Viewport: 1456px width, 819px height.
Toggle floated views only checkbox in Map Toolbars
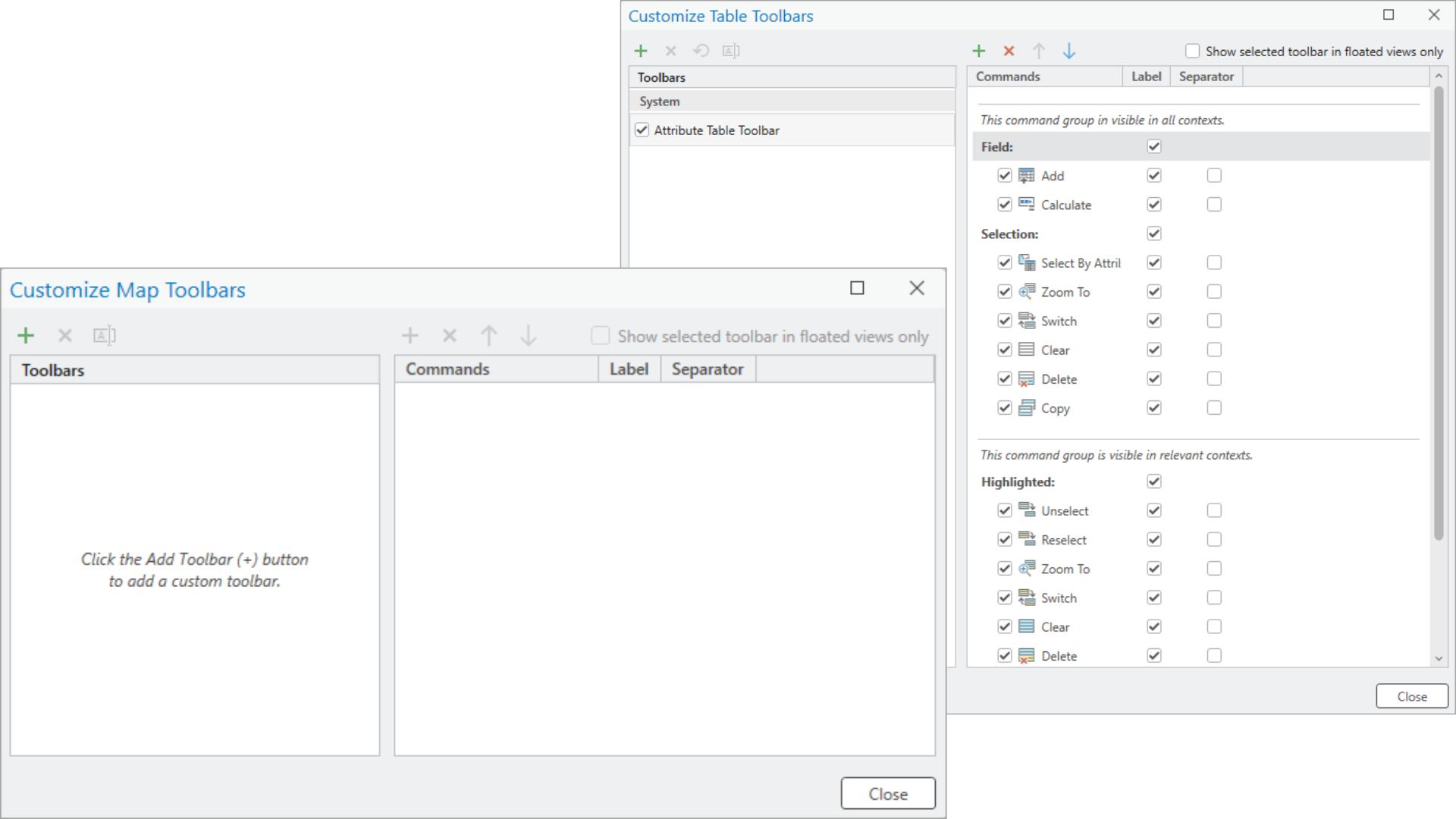600,335
